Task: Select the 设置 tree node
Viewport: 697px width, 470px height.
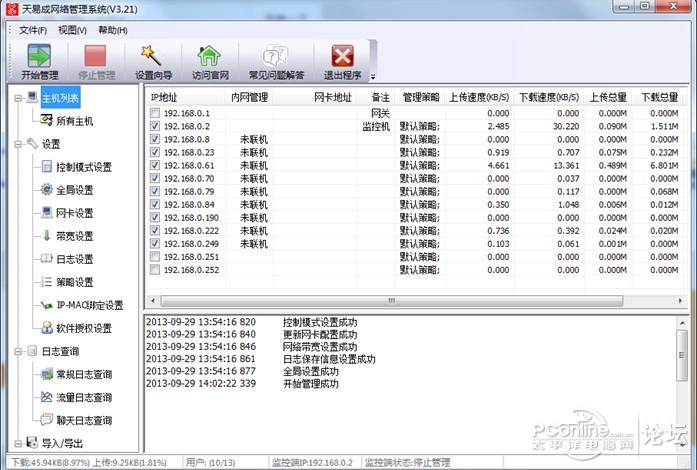Action: tap(51, 144)
